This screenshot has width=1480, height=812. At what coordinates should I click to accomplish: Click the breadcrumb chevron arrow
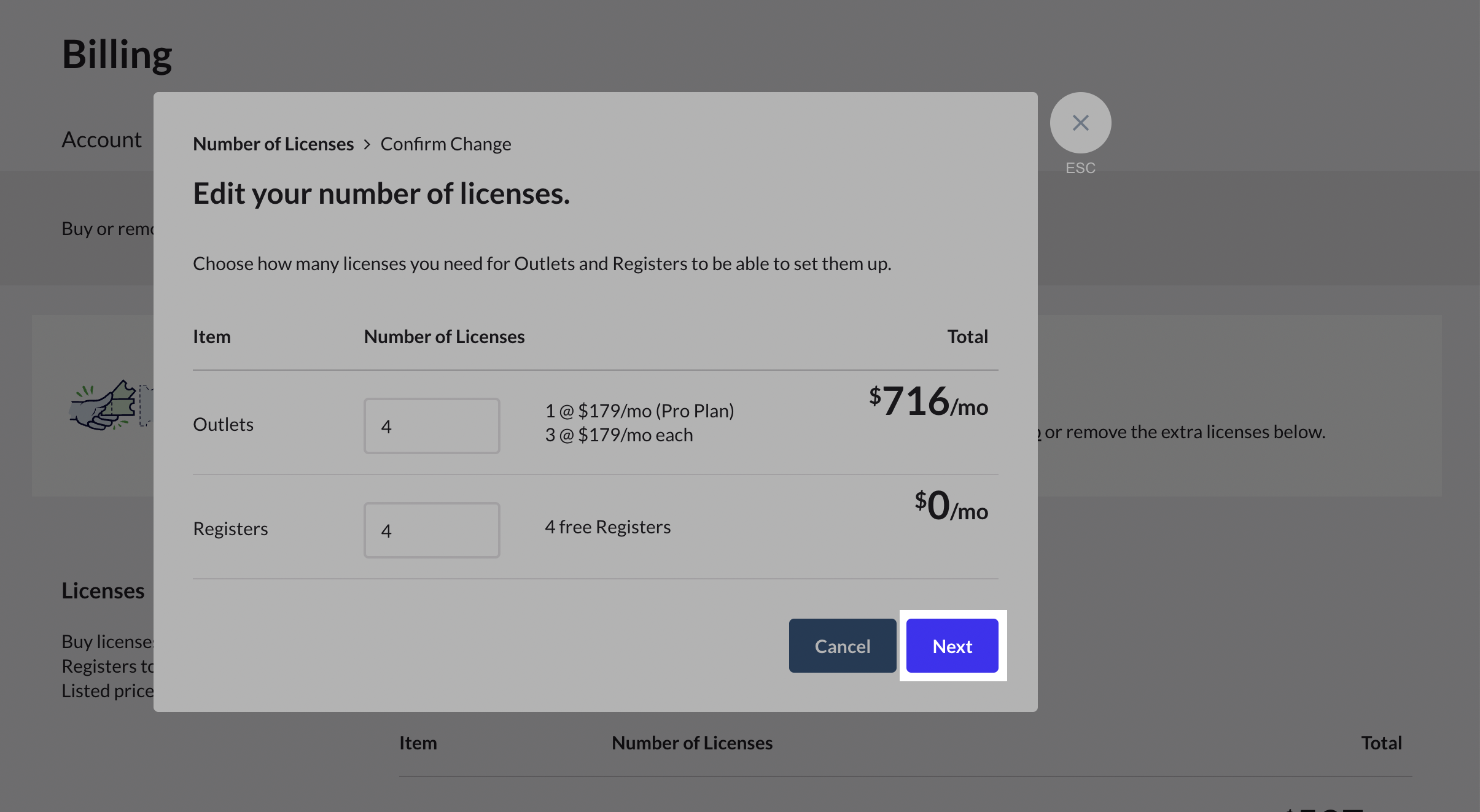point(367,144)
